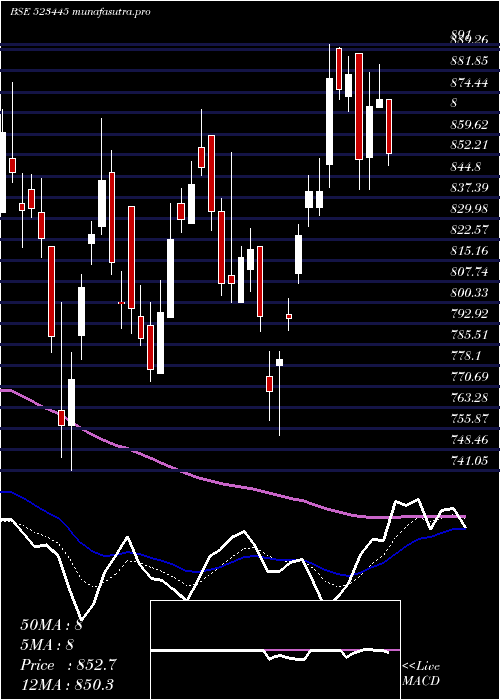This screenshot has width=500, height=700.
Task: Select the 763.28 price level label
Action: point(469,397)
